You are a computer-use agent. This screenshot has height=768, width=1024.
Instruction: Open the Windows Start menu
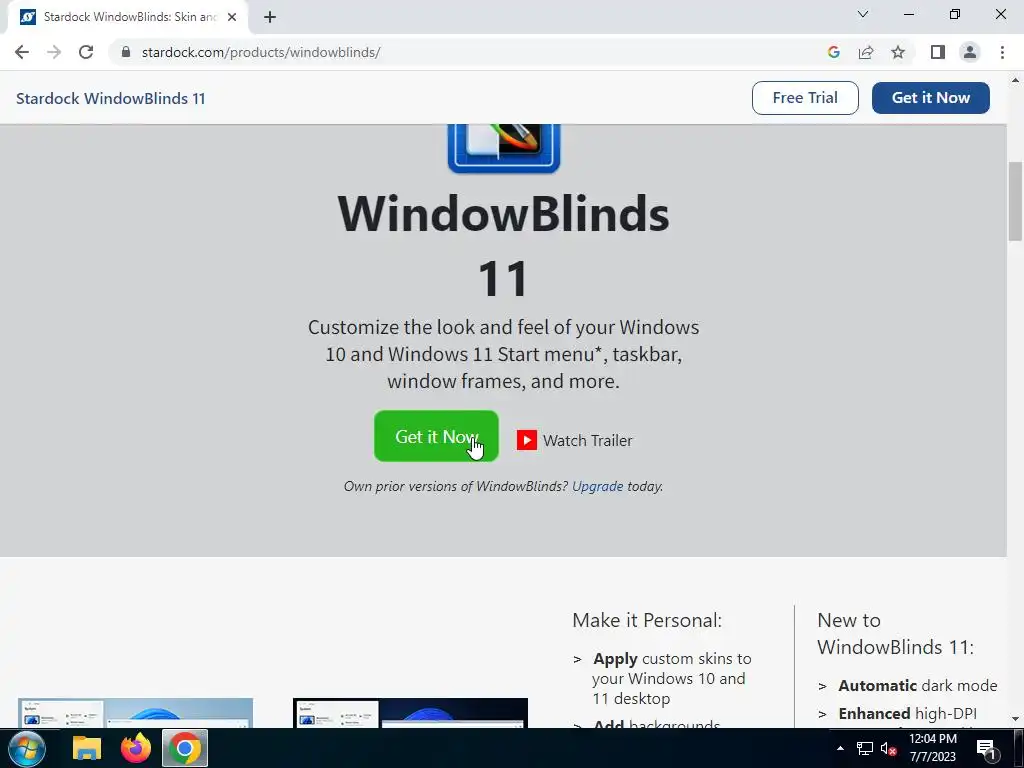(27, 748)
